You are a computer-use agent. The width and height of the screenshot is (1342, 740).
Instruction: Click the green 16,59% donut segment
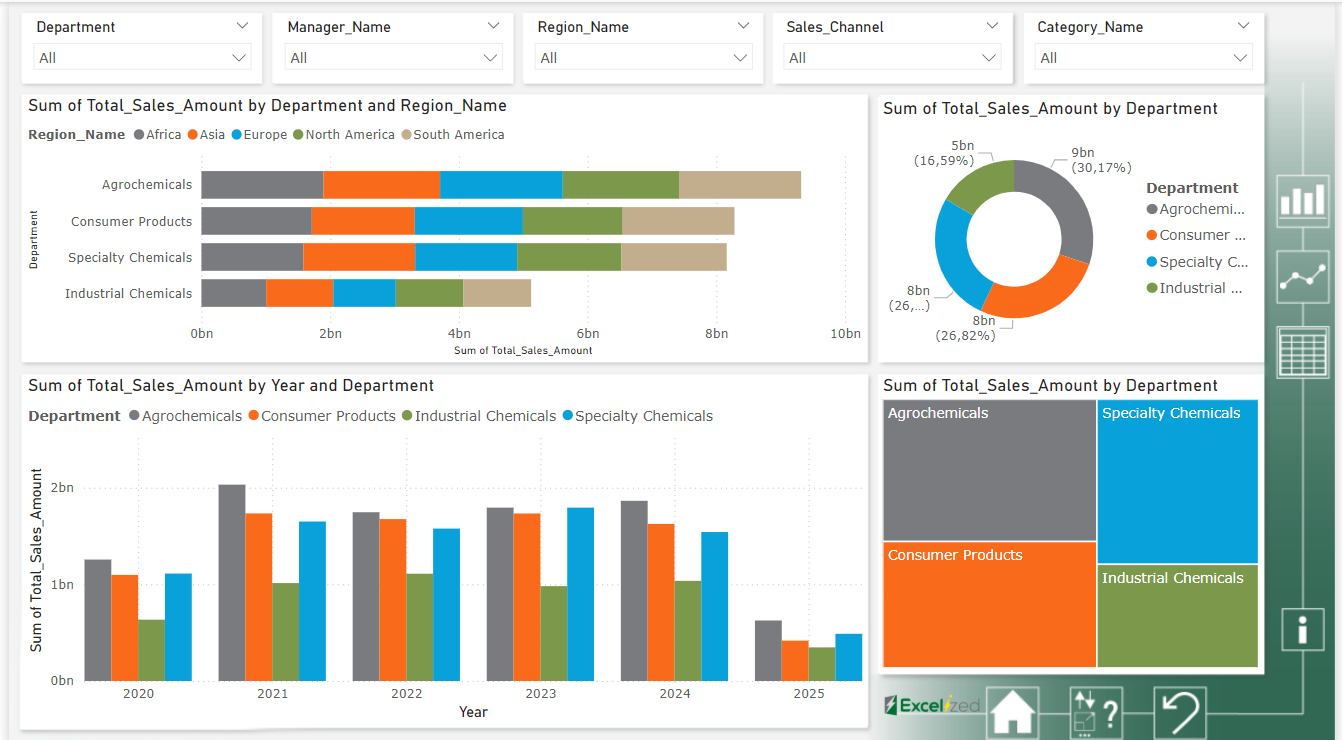pyautogui.click(x=980, y=183)
